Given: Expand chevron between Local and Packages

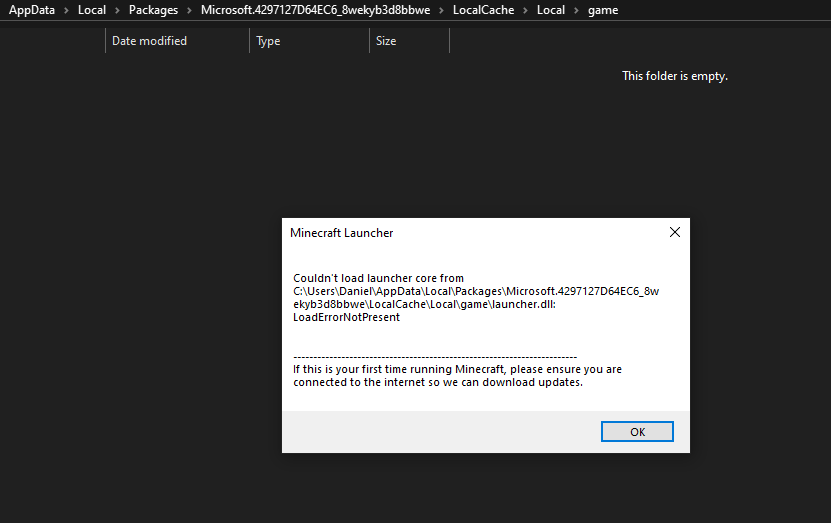Looking at the screenshot, I should pyautogui.click(x=117, y=10).
